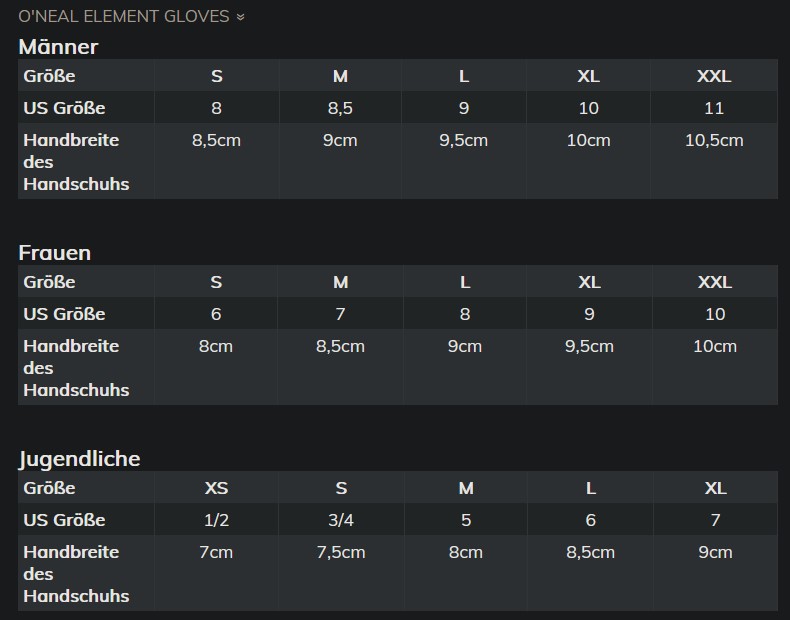Click US size 8,5 in Männer table
The height and width of the screenshot is (620, 790).
click(x=340, y=108)
